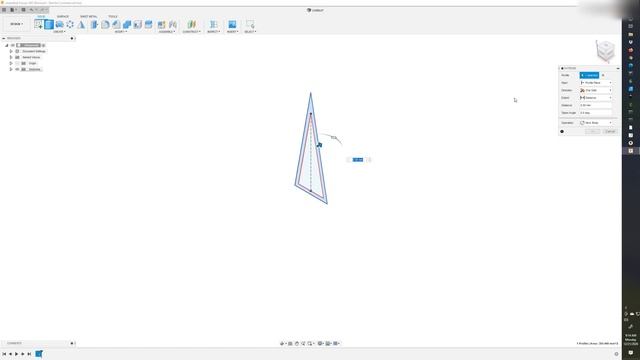Screen dimensions: 640x360
Task: Pick the Loft tool icon
Action: pos(81,24)
